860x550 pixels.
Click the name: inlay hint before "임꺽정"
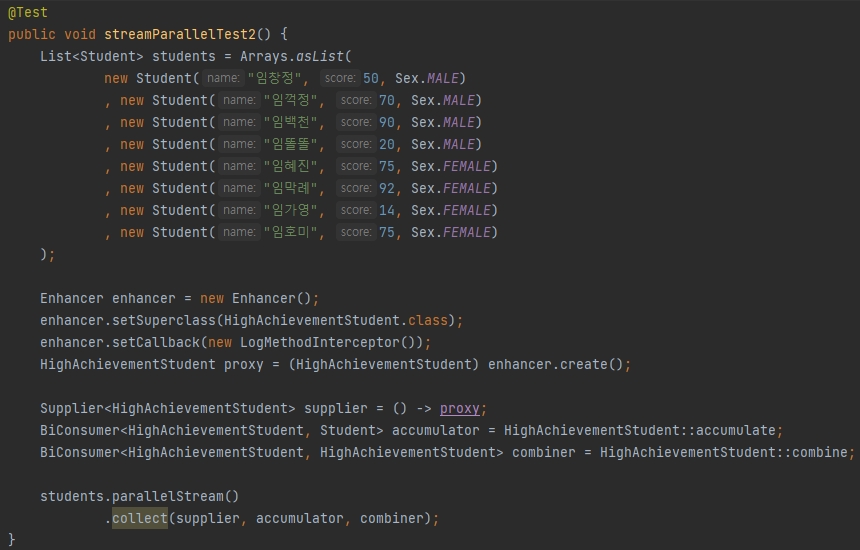(239, 100)
